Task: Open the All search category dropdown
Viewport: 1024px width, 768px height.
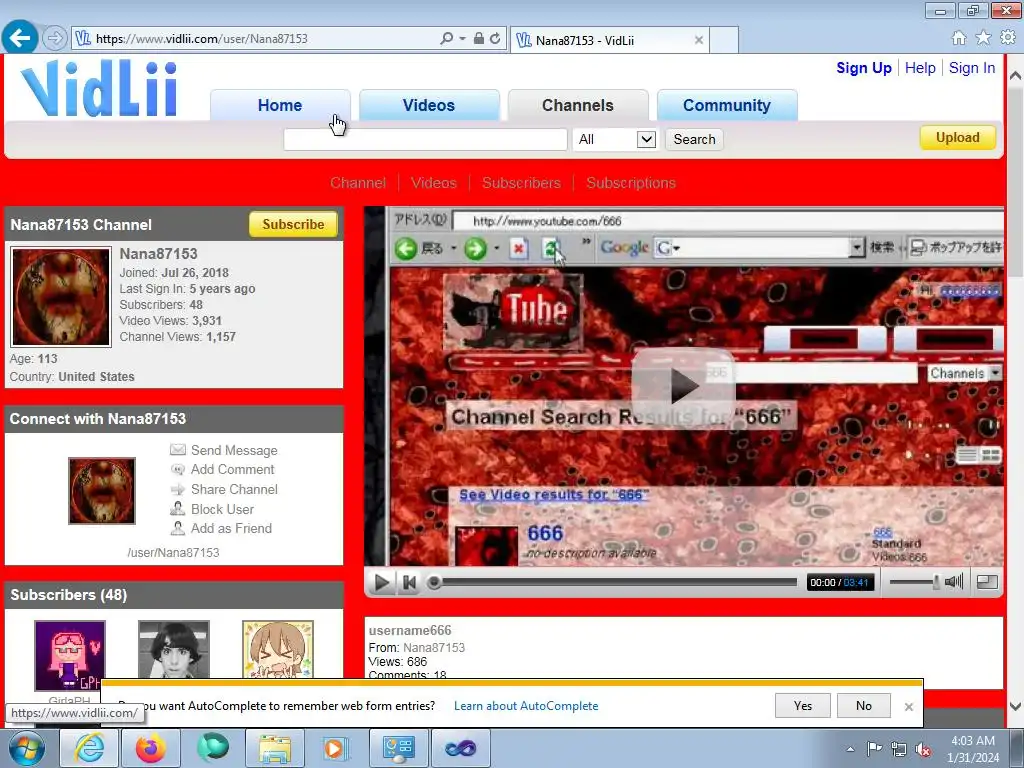Action: point(614,139)
